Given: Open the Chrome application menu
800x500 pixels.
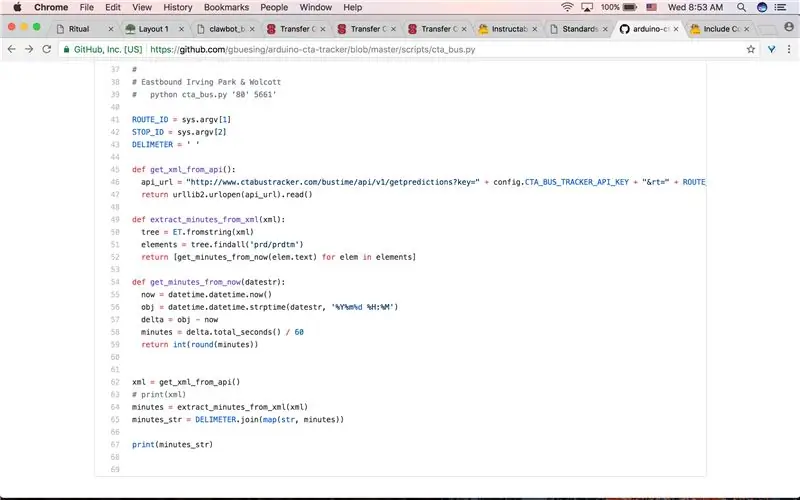Looking at the screenshot, I should [x=51, y=7].
